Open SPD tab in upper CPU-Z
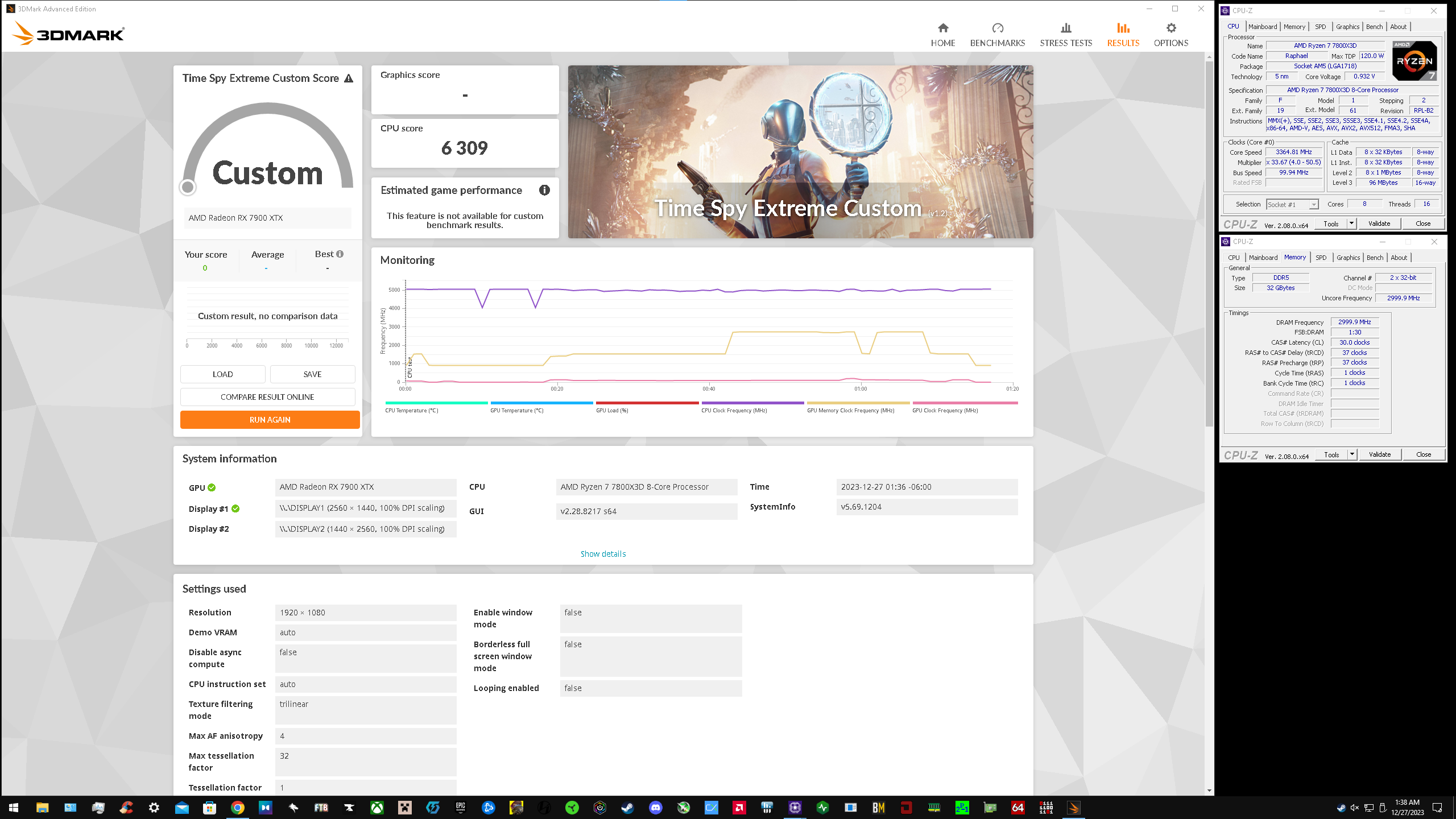The image size is (1456, 819). [x=1321, y=27]
